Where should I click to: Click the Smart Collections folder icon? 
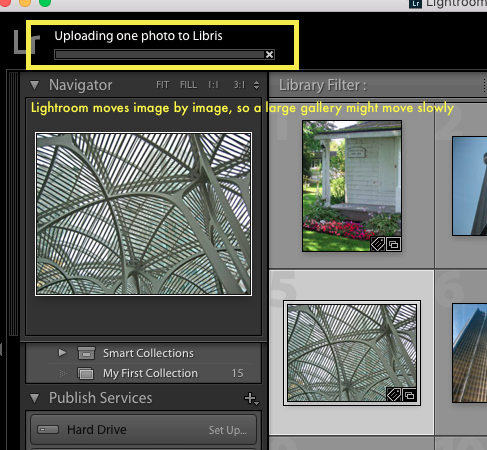click(86, 353)
